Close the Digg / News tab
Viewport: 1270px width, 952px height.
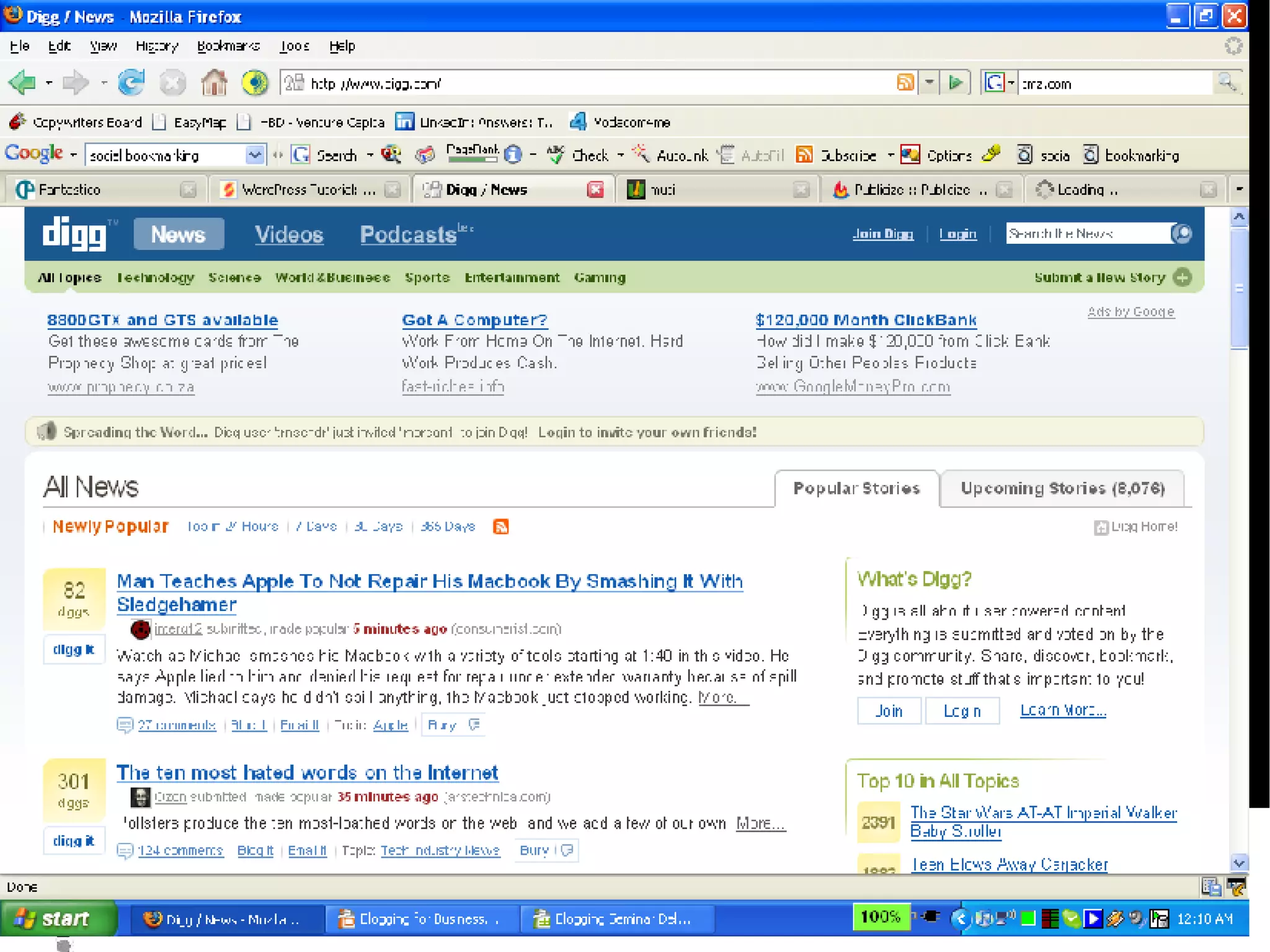coord(595,190)
